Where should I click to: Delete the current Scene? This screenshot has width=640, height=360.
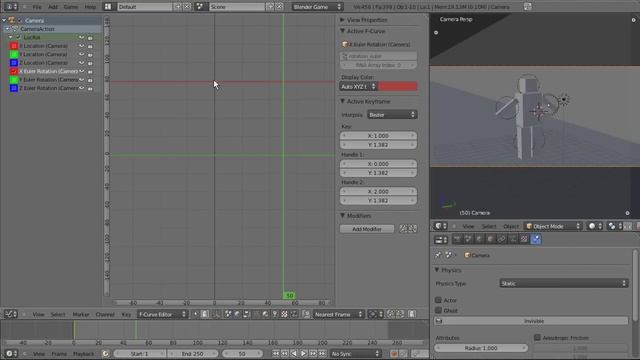[279, 7]
